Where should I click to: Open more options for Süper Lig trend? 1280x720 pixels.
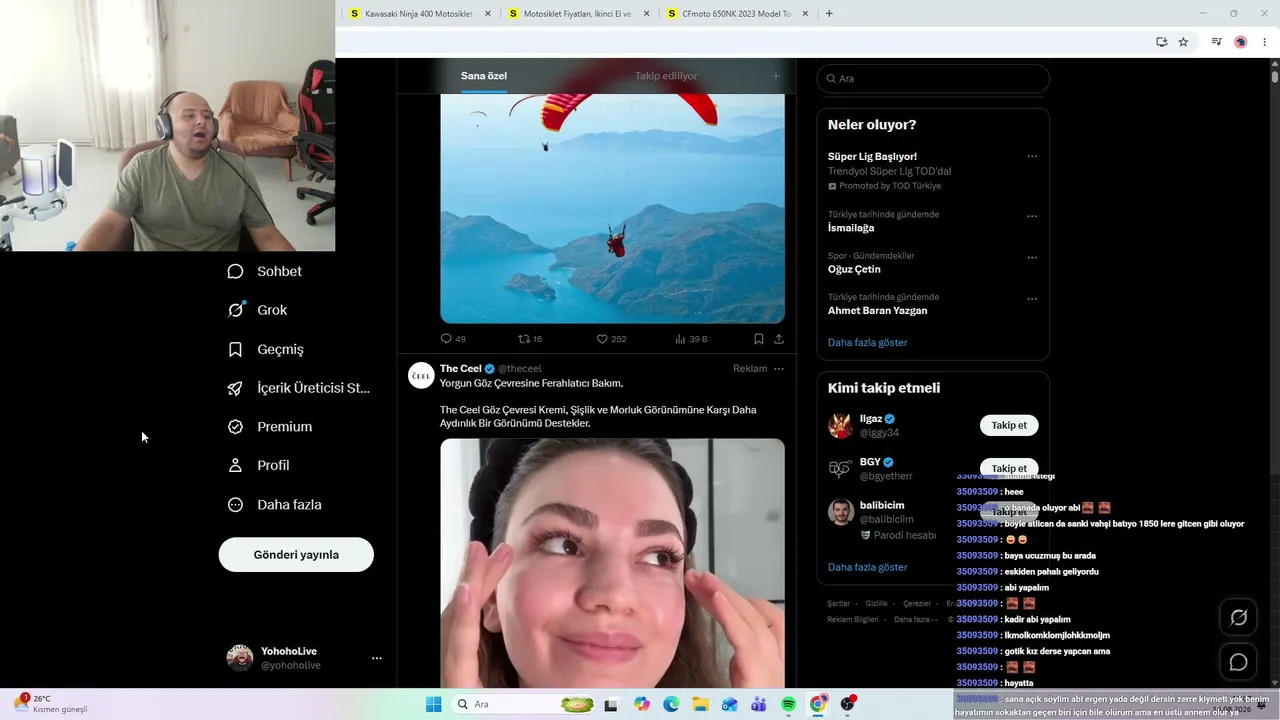click(1032, 156)
